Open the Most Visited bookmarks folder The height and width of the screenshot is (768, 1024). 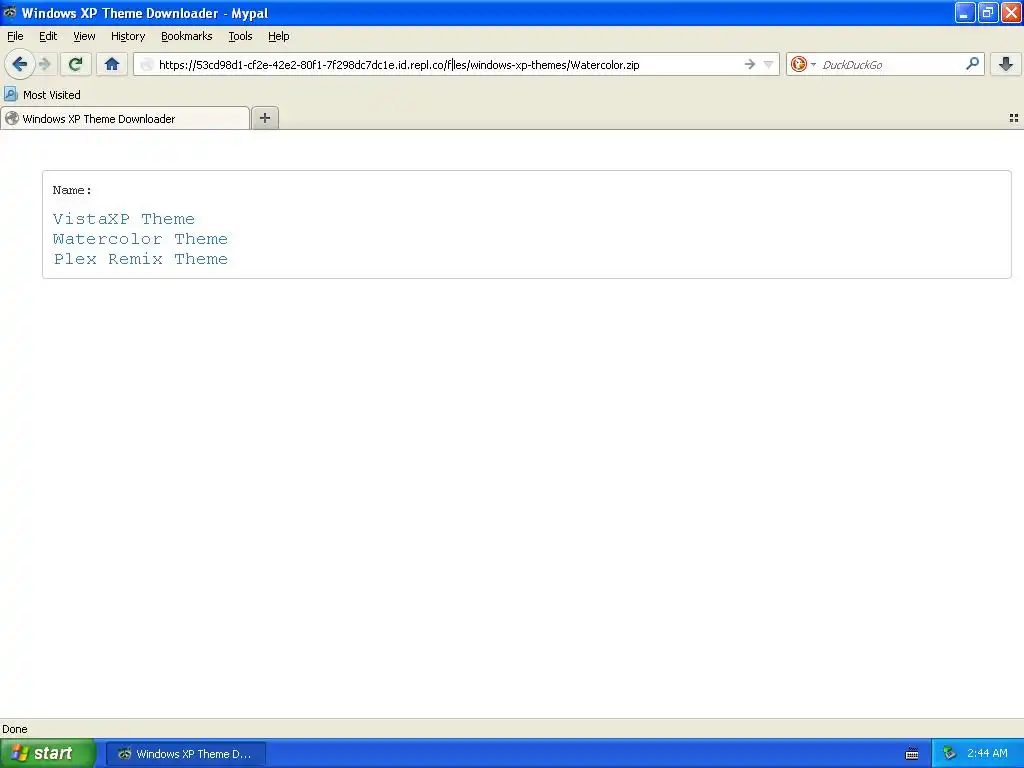(x=43, y=94)
